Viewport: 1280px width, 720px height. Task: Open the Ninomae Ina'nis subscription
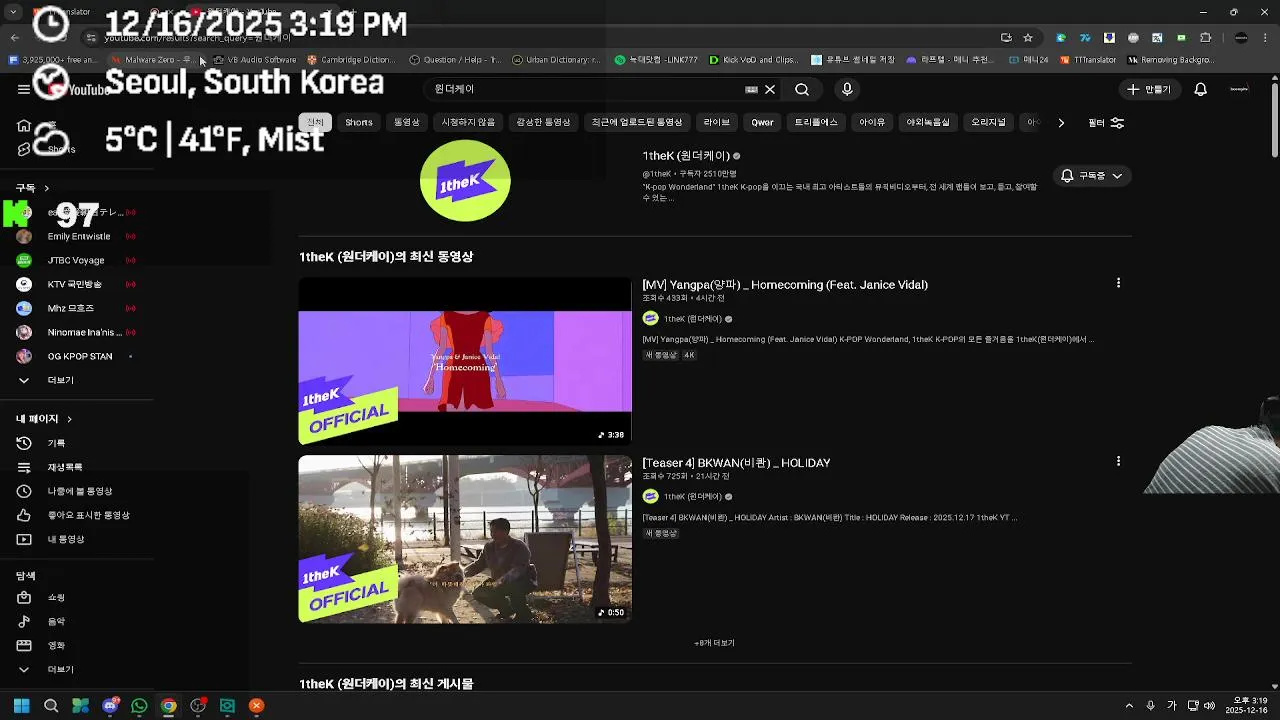point(76,333)
